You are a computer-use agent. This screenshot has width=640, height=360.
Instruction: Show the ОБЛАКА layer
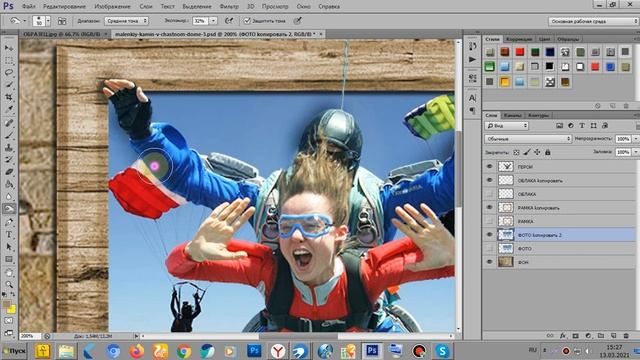point(489,194)
